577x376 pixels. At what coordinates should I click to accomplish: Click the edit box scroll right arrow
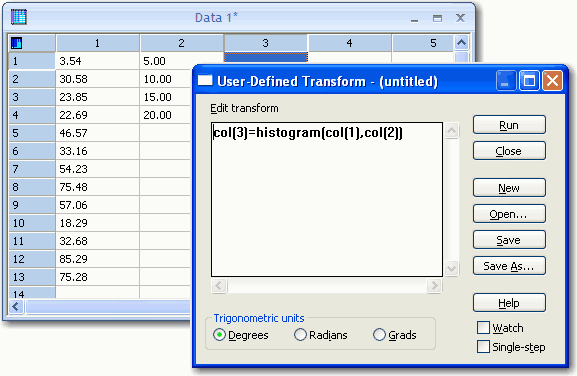click(435, 285)
